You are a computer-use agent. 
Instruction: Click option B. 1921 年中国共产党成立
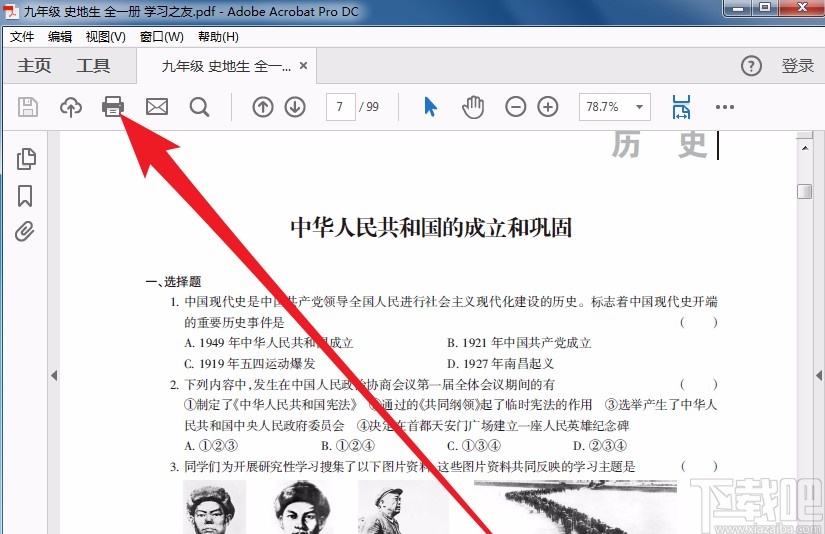click(x=519, y=343)
